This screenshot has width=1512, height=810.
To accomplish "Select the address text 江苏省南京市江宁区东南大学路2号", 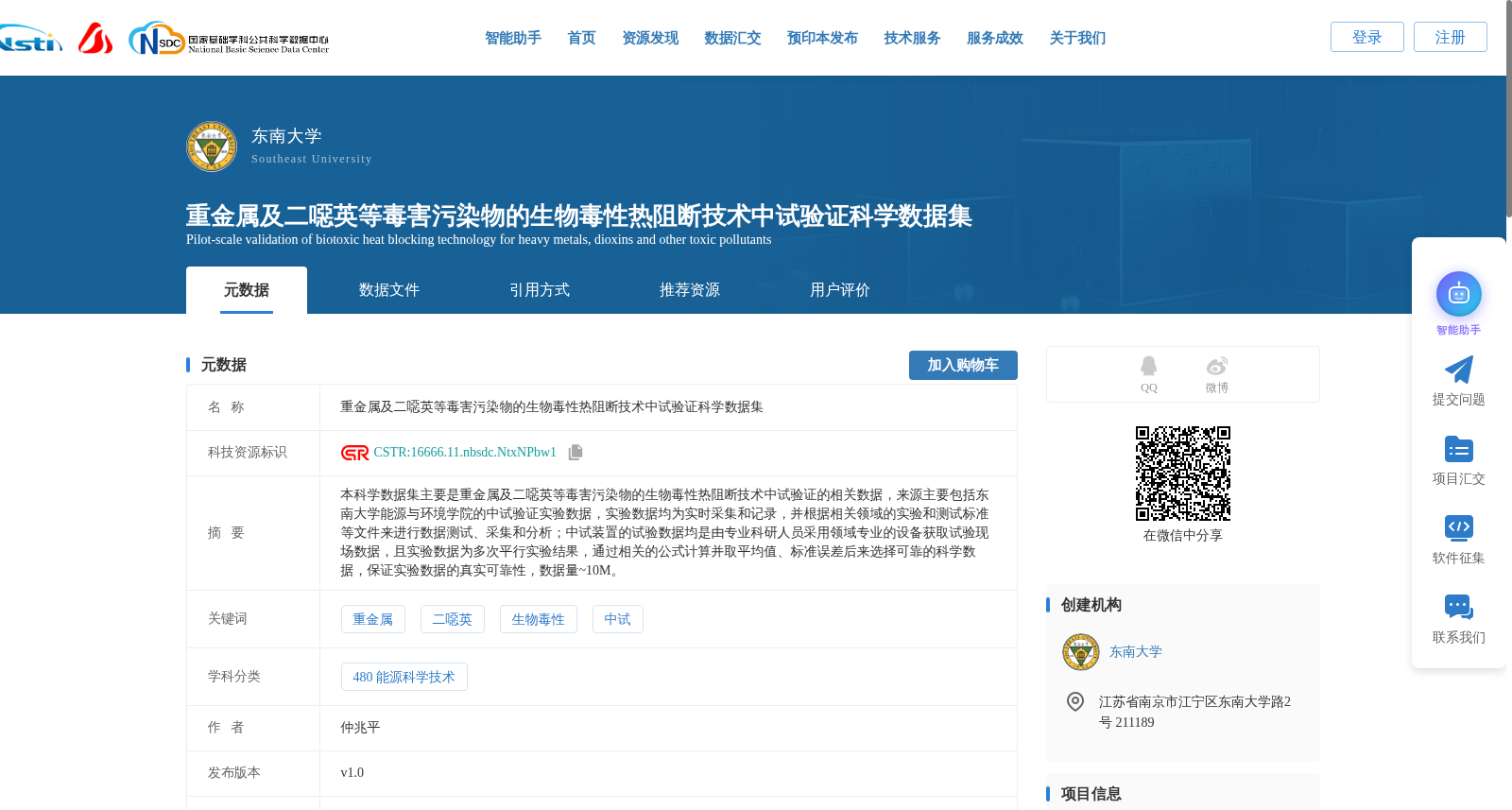I will tap(1194, 712).
